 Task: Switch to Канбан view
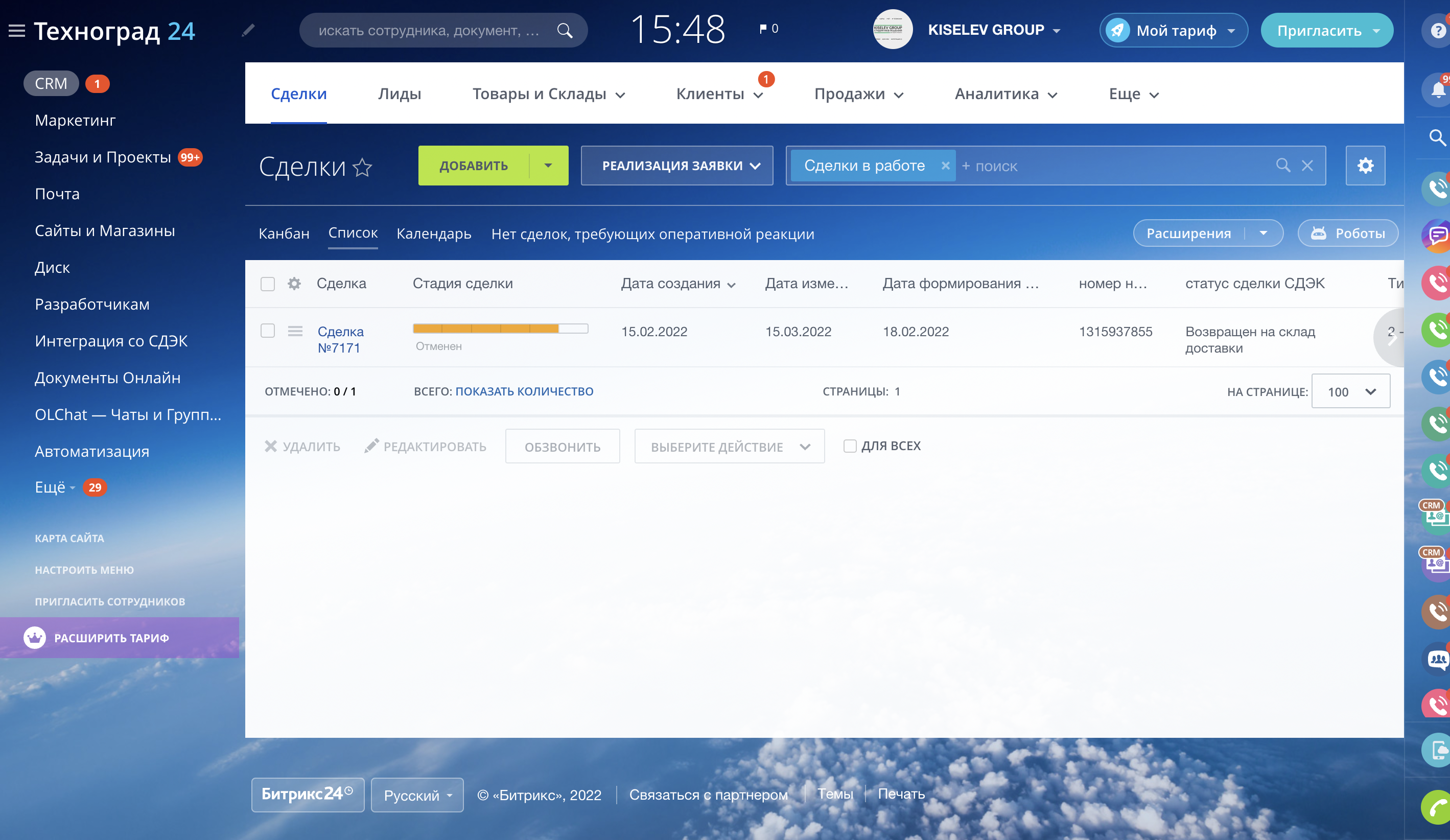284,234
